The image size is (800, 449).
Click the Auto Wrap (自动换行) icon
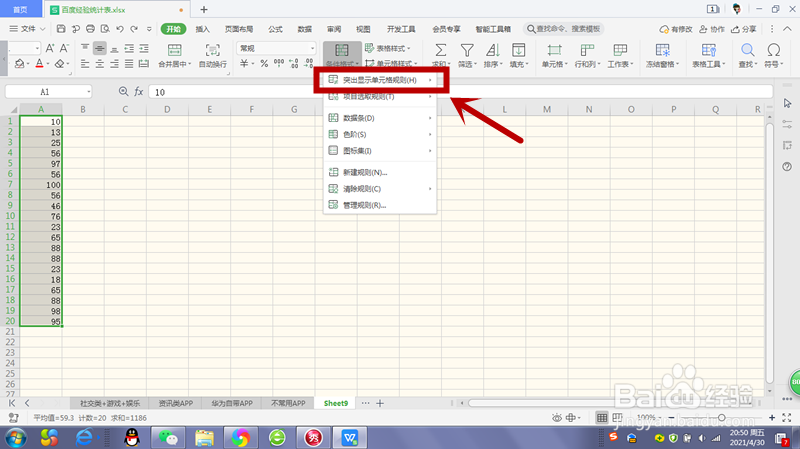coord(212,50)
